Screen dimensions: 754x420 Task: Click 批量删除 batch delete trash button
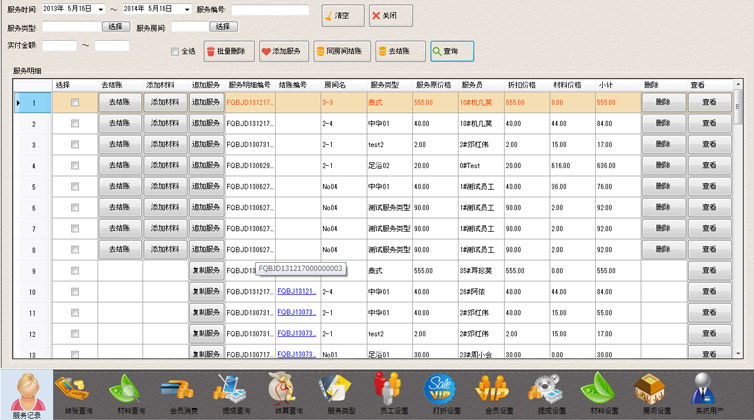click(229, 51)
